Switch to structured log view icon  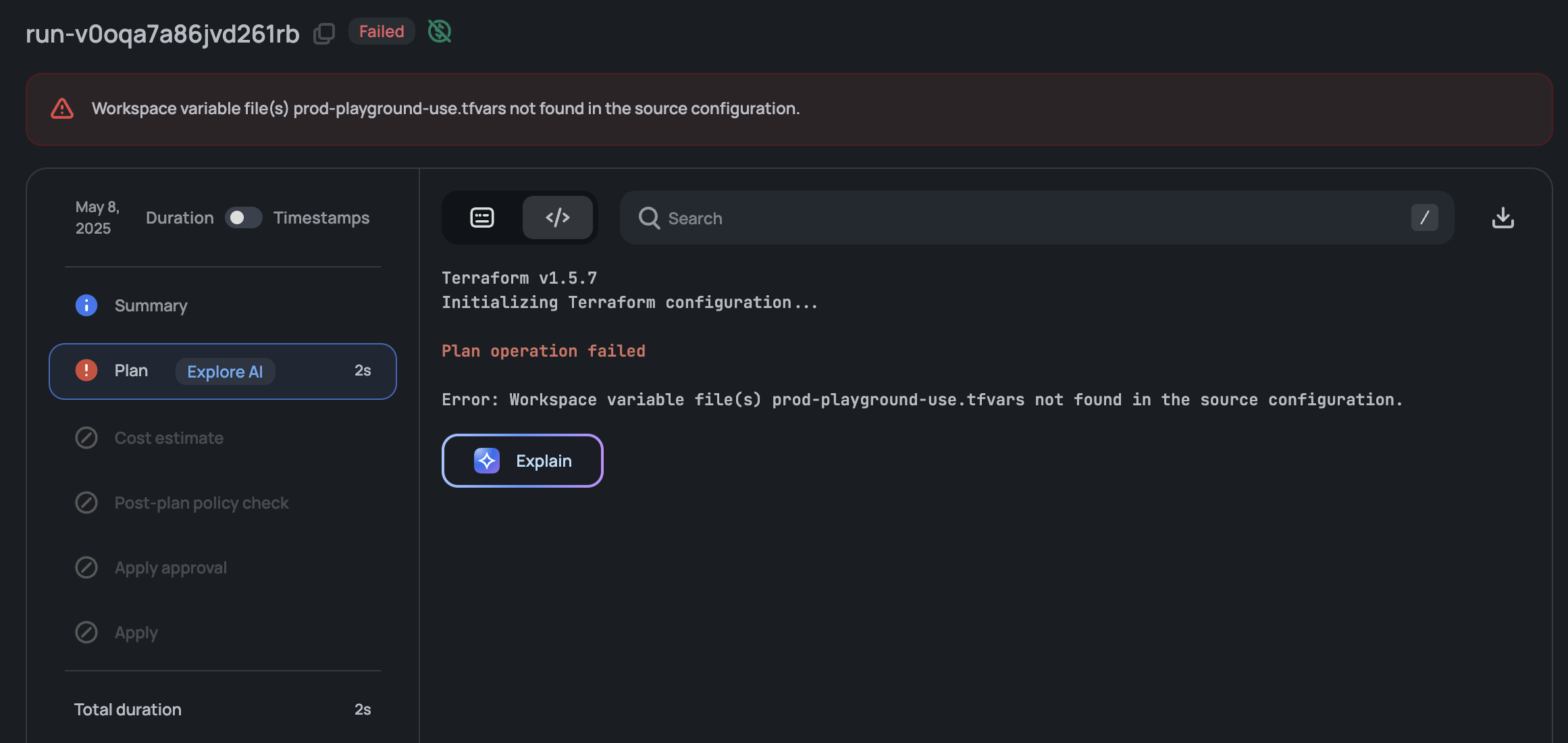pyautogui.click(x=482, y=217)
